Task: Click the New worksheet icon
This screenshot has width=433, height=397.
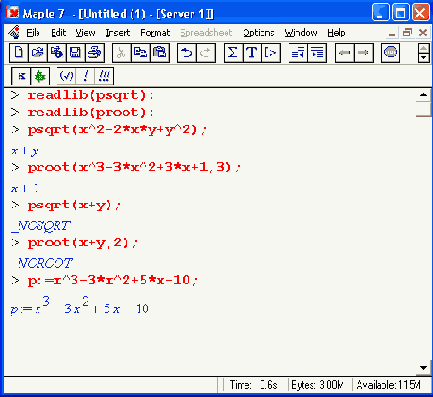Action: 19,53
